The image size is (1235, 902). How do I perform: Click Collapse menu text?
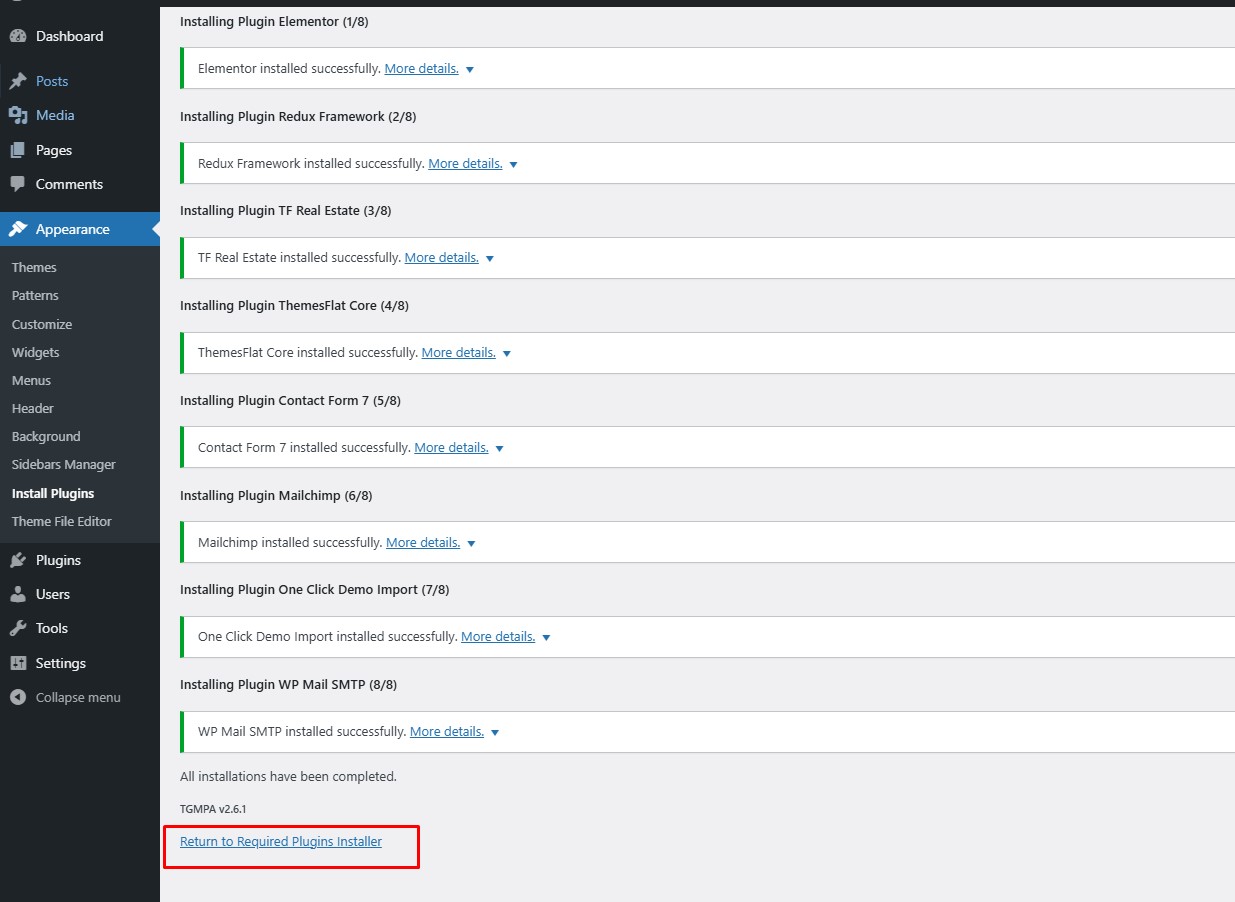point(78,697)
